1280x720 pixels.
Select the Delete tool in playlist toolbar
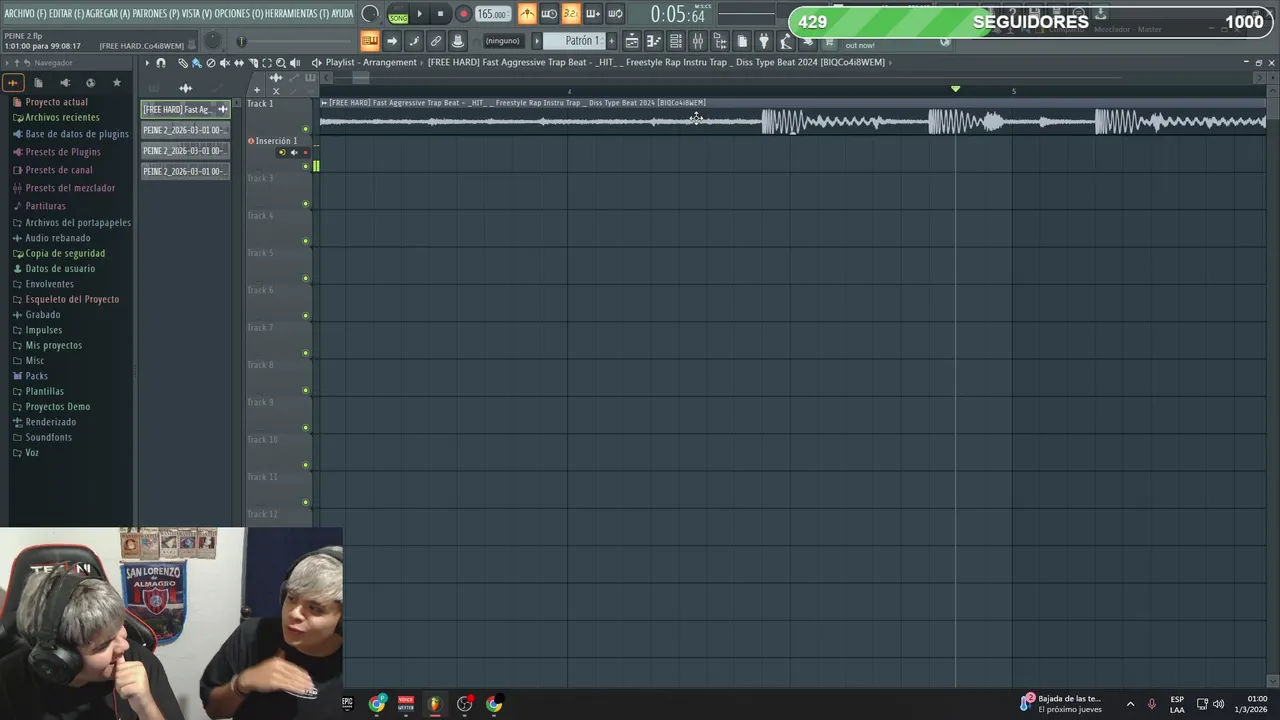click(x=210, y=63)
